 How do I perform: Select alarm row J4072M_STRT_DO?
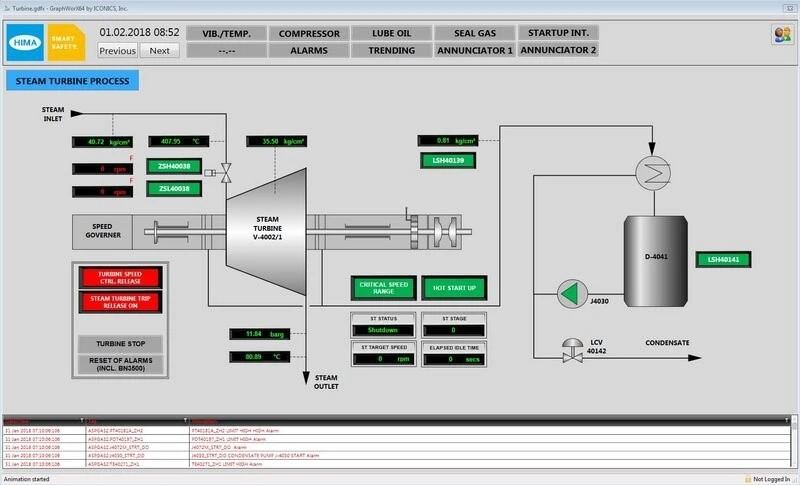click(x=396, y=447)
